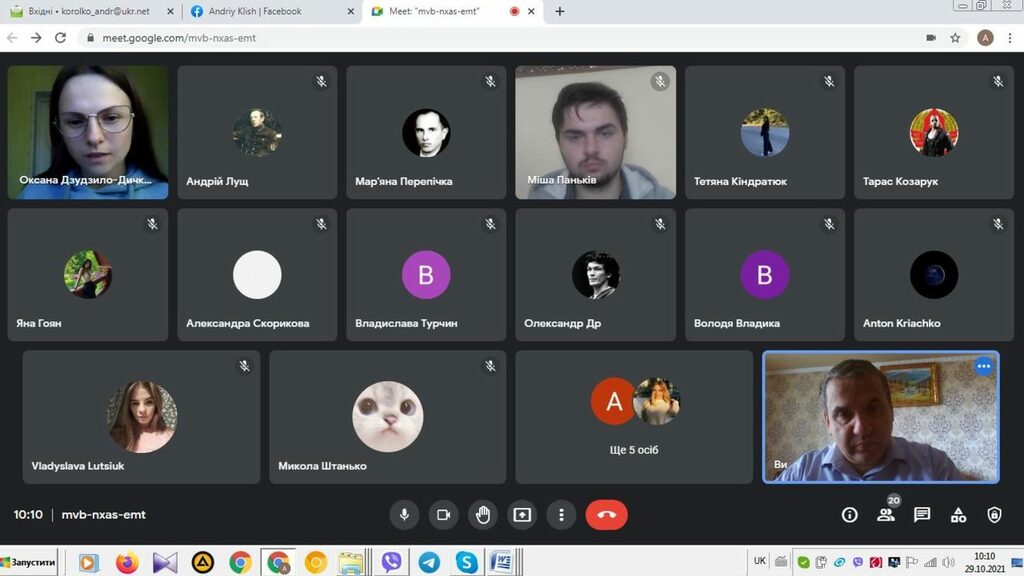Show the participants list

(886, 515)
